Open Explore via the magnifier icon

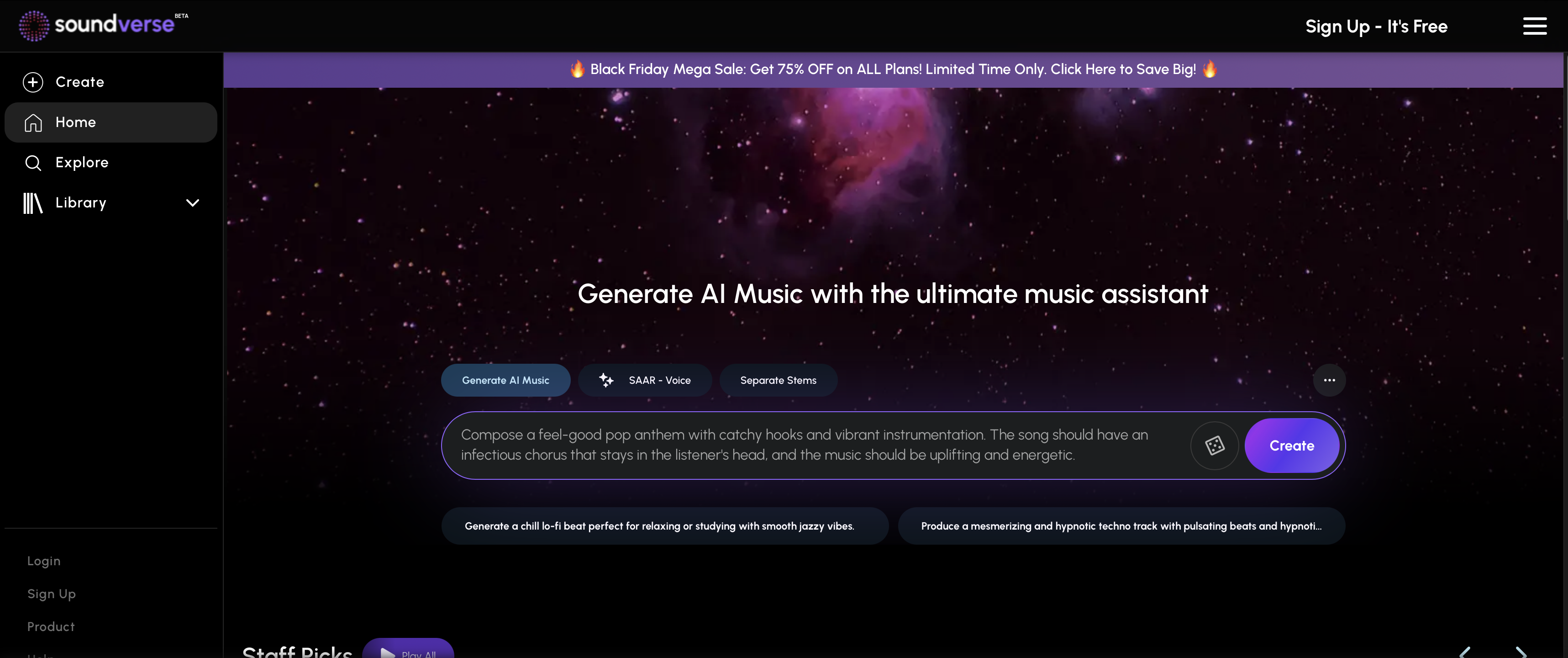(x=33, y=163)
